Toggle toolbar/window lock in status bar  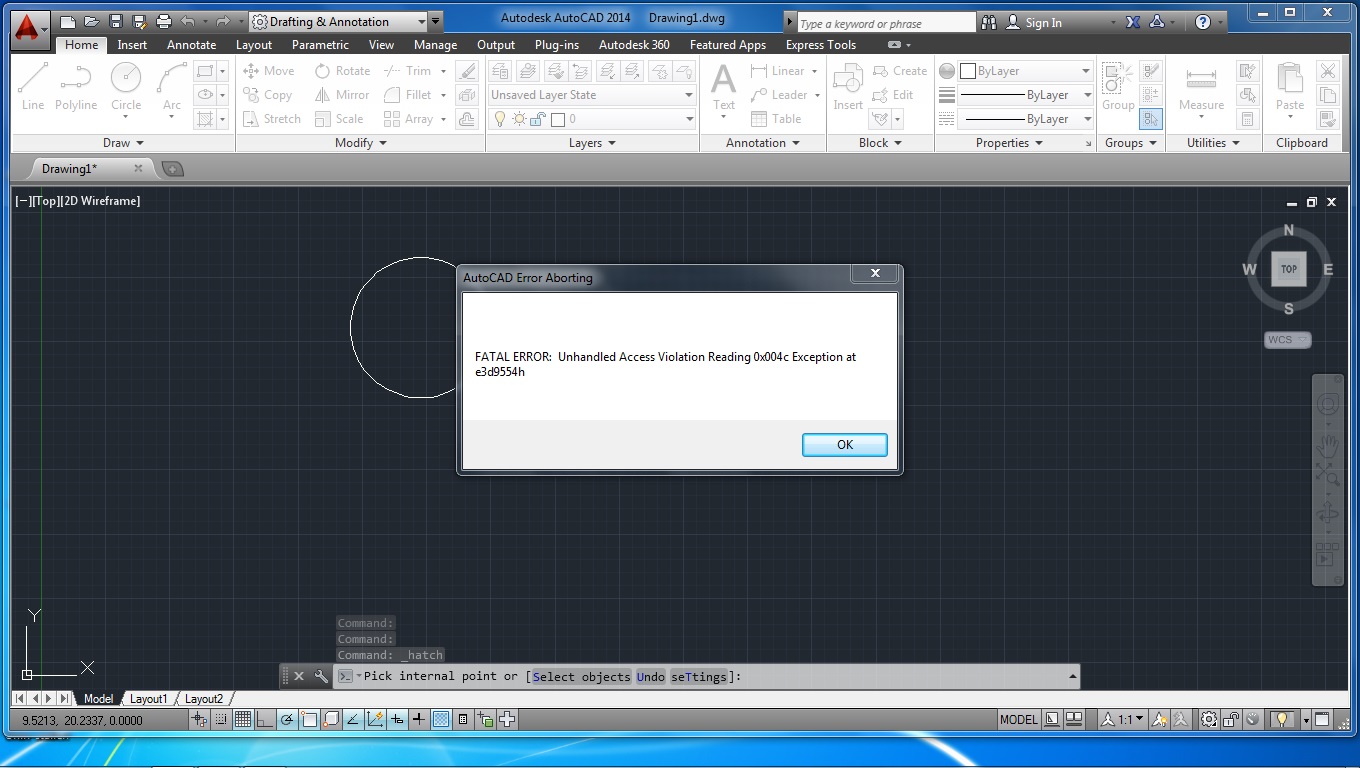(1231, 719)
